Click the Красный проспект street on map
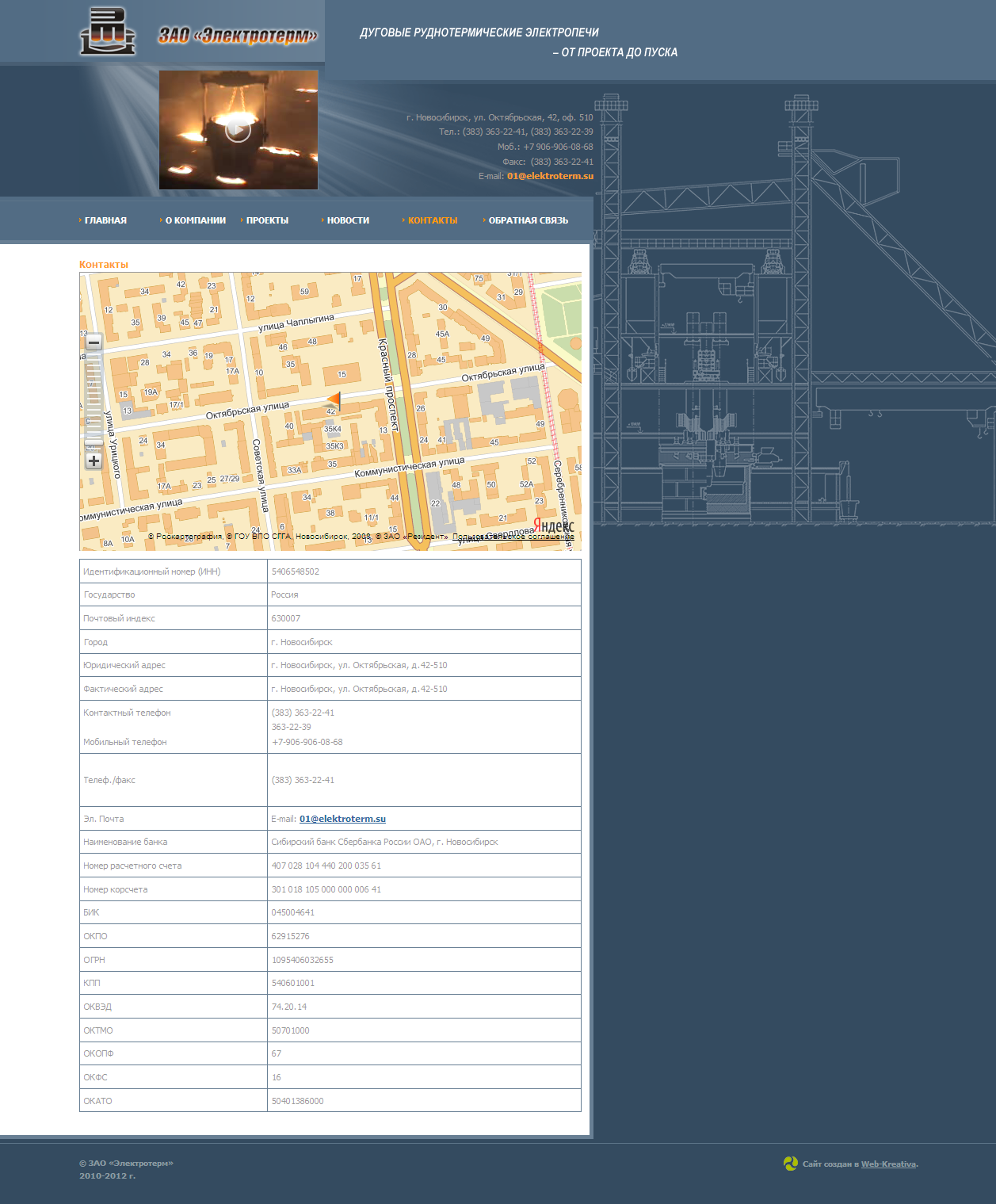The width and height of the screenshot is (996, 1204). tap(388, 380)
